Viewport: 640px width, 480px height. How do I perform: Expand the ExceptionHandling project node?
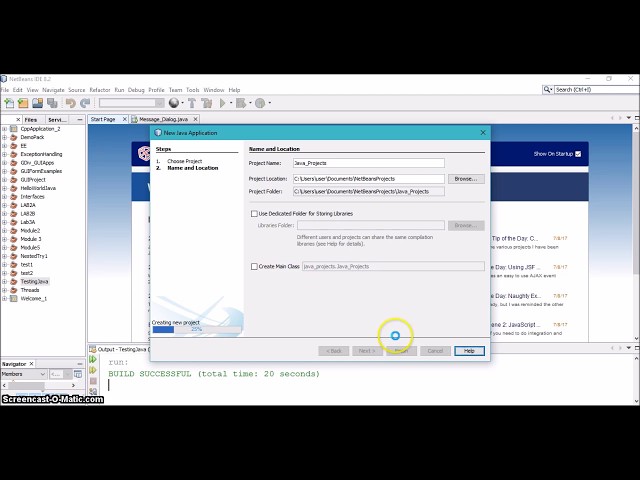tap(4, 154)
